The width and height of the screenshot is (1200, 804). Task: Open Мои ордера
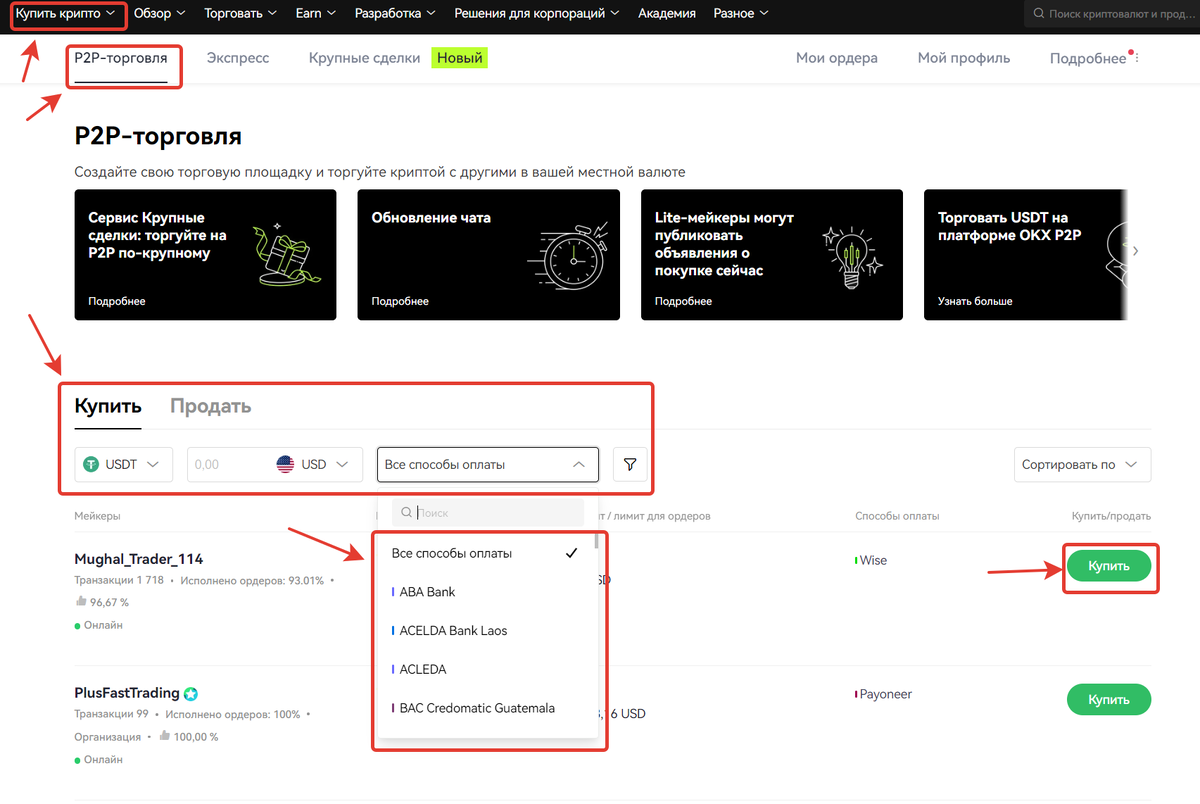click(837, 58)
